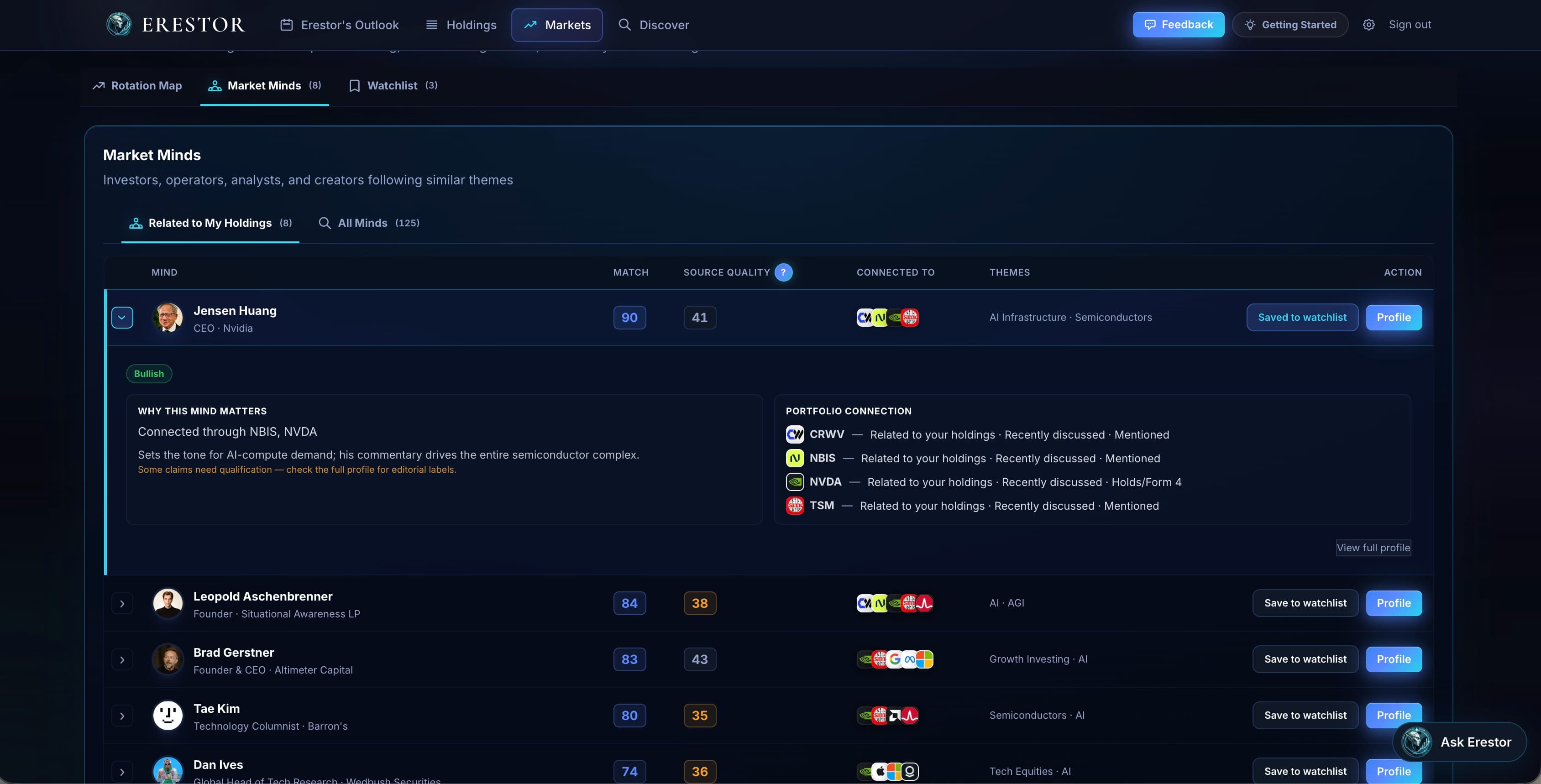Click the AMD logo in Tae Kim's row

894,715
